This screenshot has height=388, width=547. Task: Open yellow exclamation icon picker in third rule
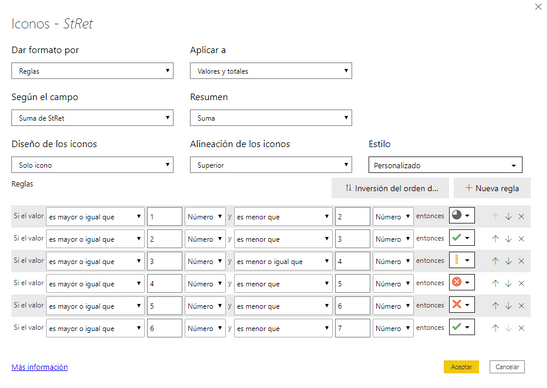pyautogui.click(x=462, y=260)
